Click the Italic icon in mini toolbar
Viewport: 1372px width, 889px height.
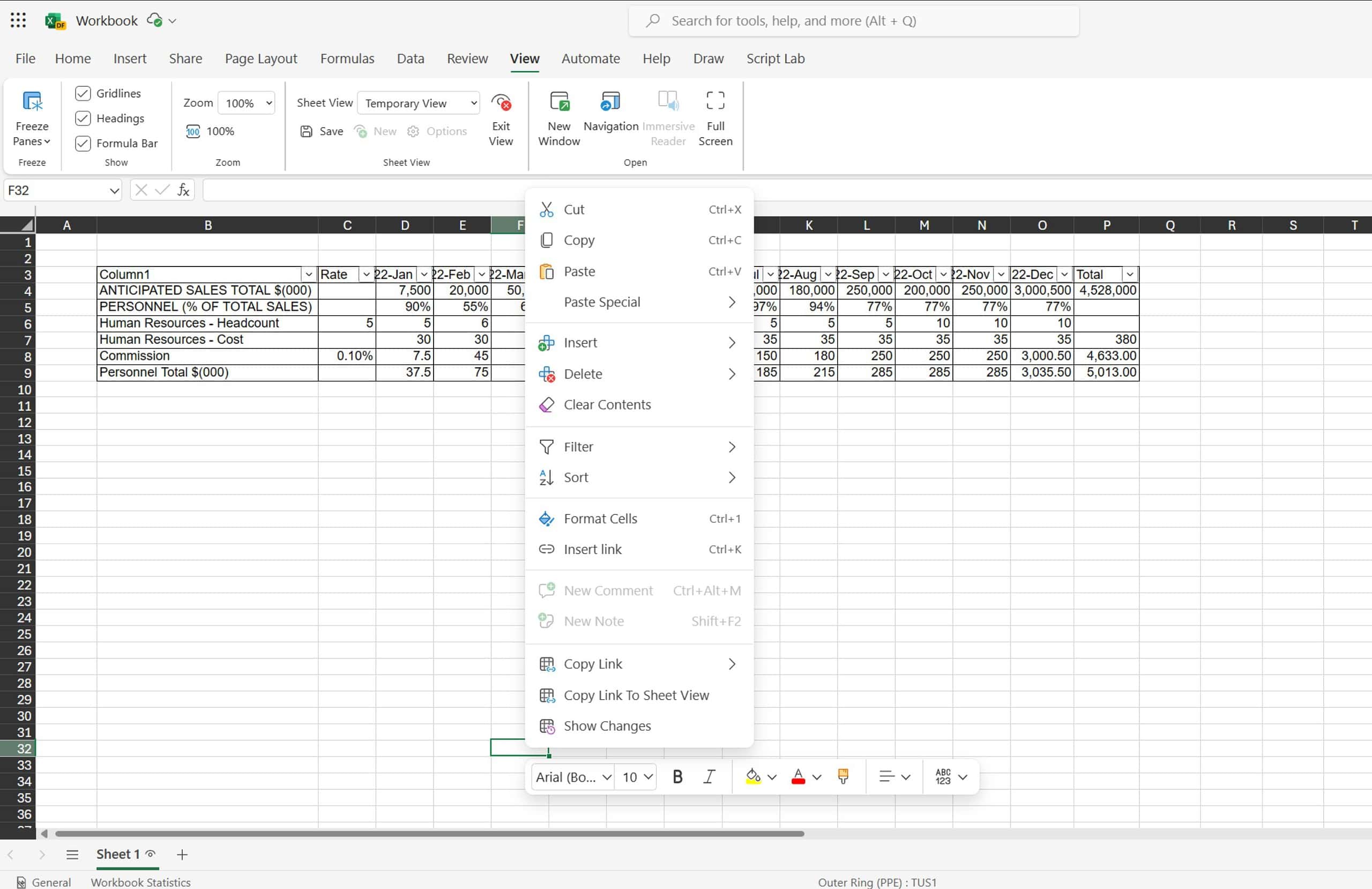point(709,776)
